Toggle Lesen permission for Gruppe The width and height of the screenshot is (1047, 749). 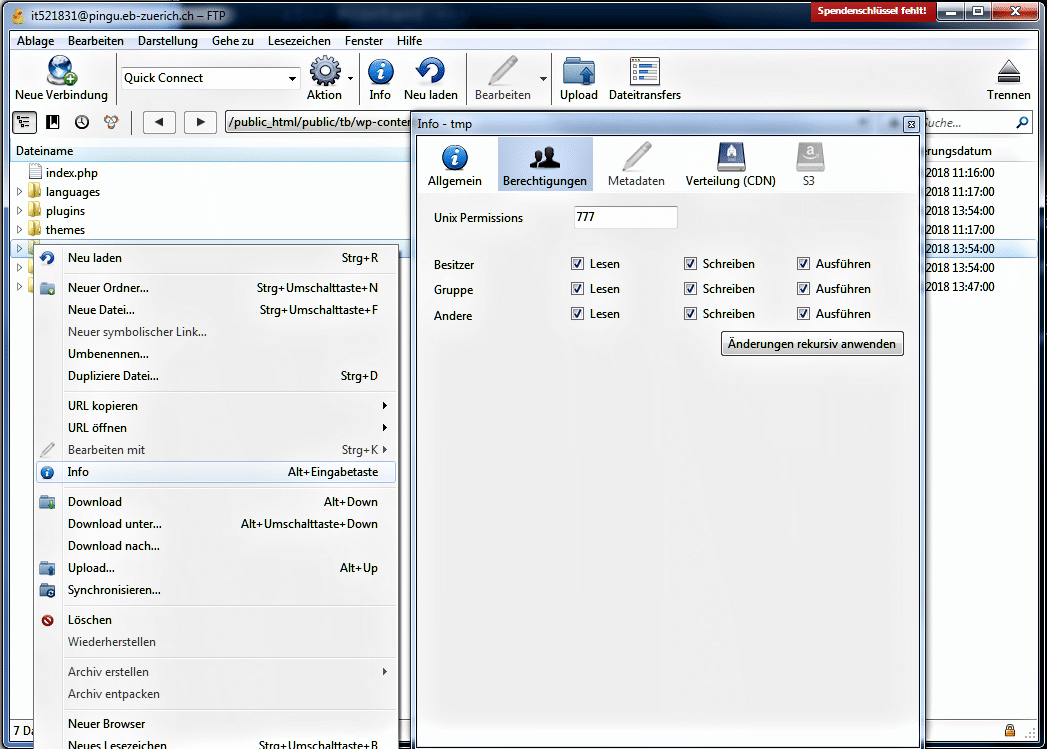[577, 288]
